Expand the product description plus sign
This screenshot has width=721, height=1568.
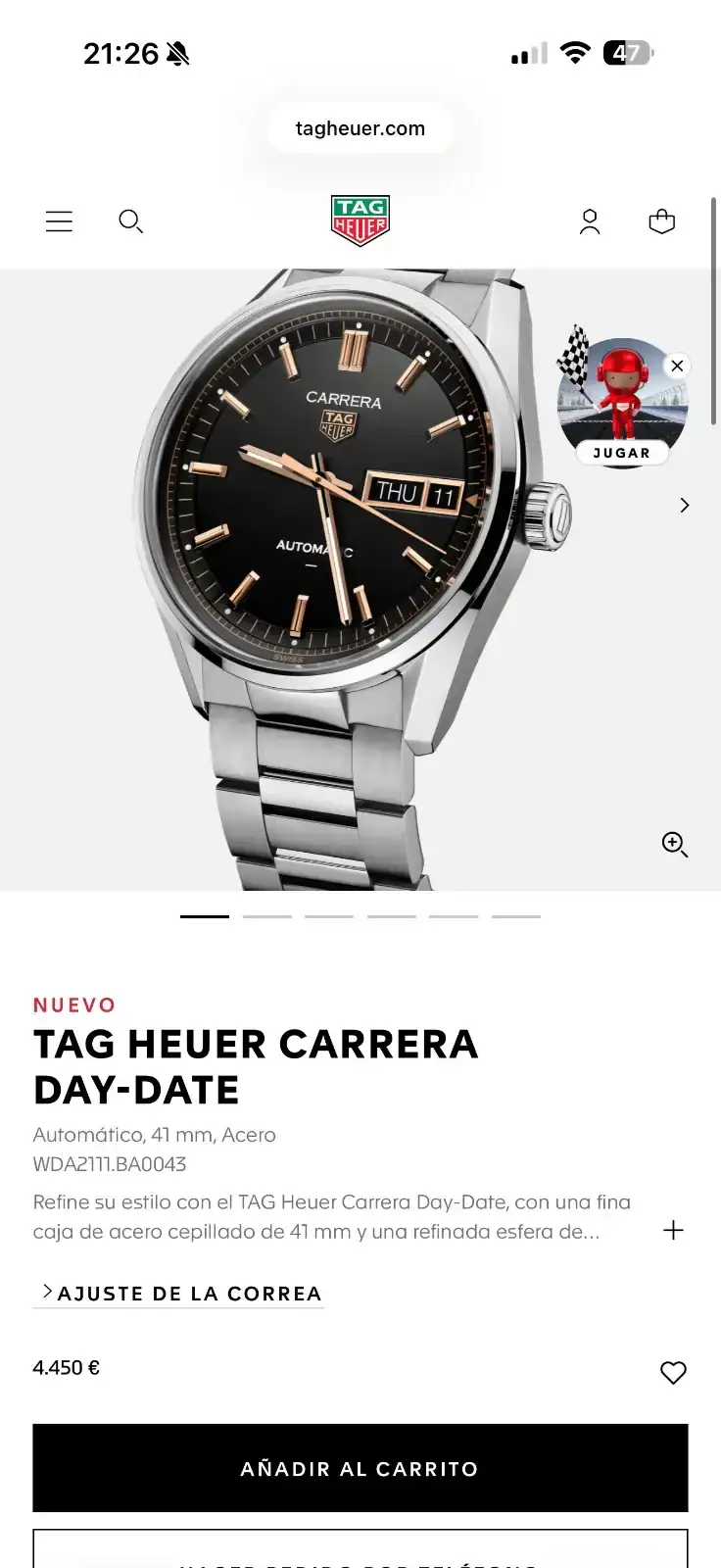pyautogui.click(x=673, y=1230)
